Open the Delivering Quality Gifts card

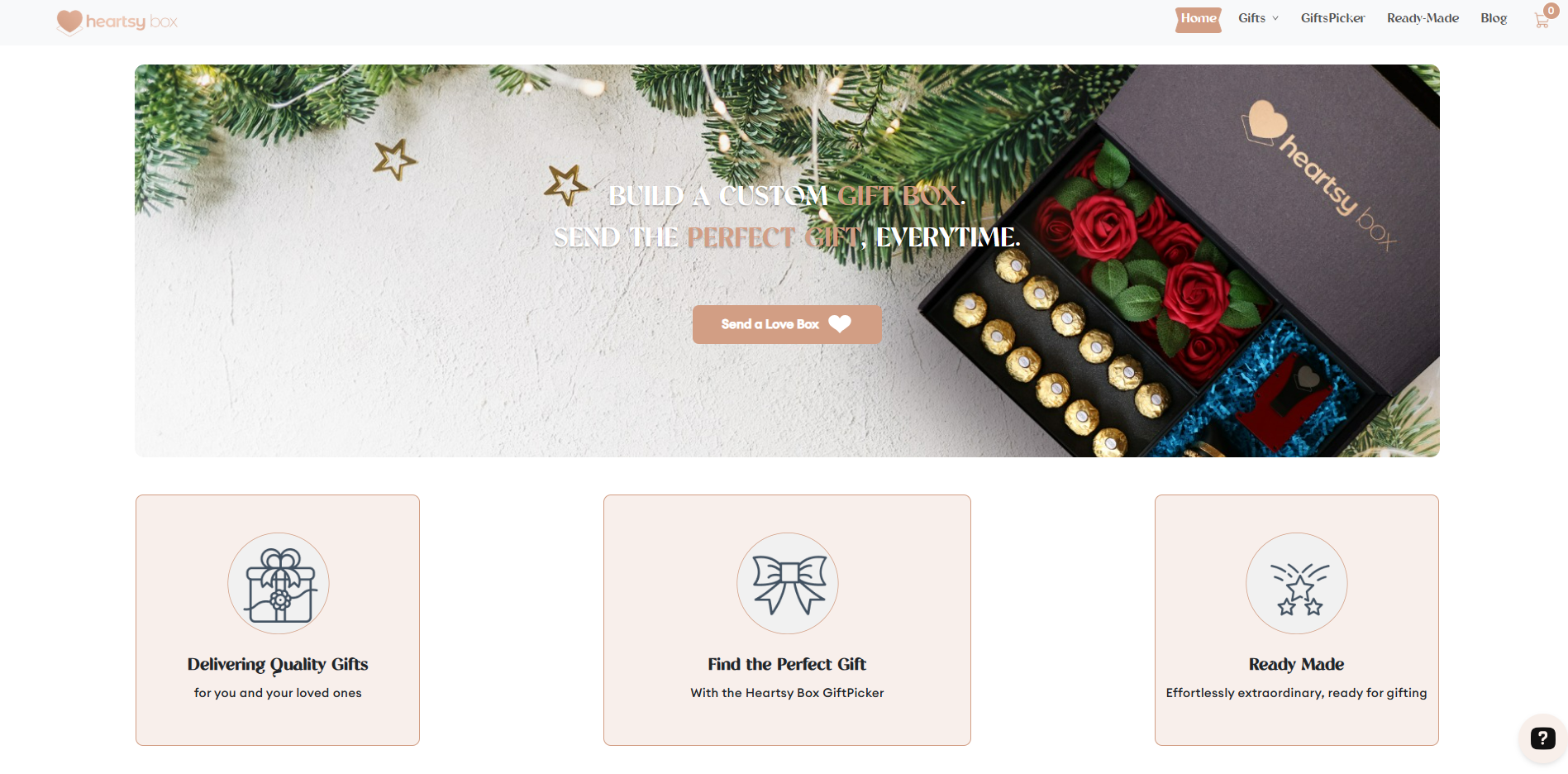point(278,620)
